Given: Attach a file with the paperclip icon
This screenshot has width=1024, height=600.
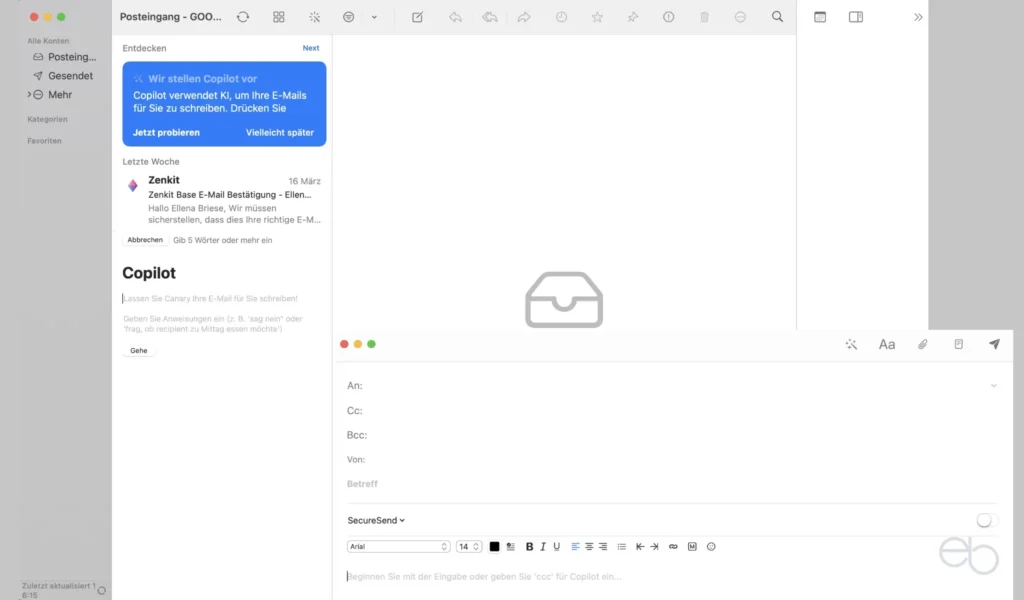Looking at the screenshot, I should coord(923,344).
